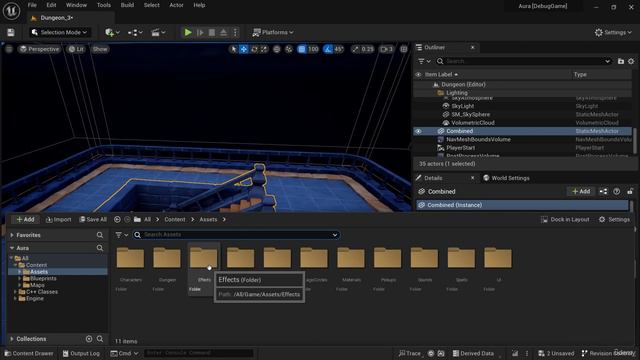Viewport: 640px width, 360px height.
Task: Adjust the camera speed setting
Action: pos(387,49)
